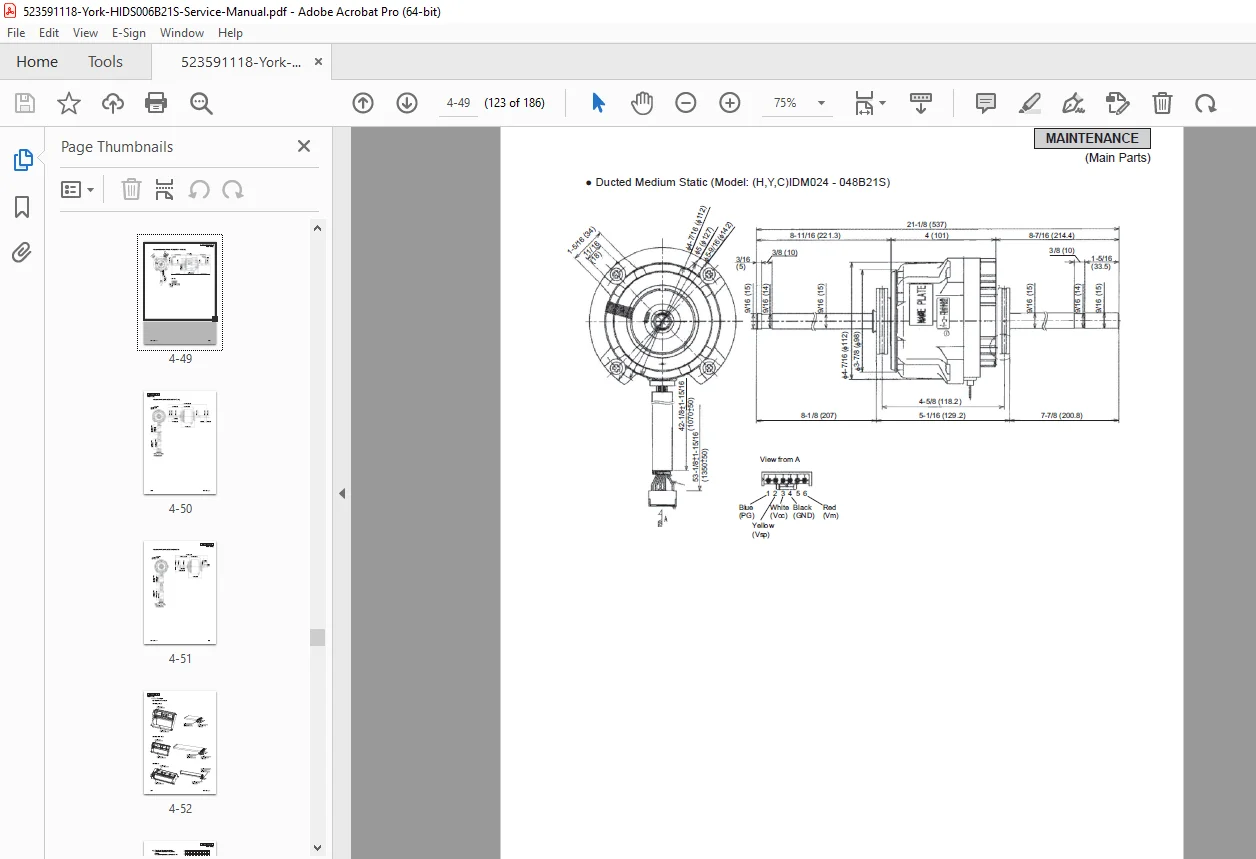Go to previous page arrow
Image resolution: width=1256 pixels, height=859 pixels.
pyautogui.click(x=363, y=103)
